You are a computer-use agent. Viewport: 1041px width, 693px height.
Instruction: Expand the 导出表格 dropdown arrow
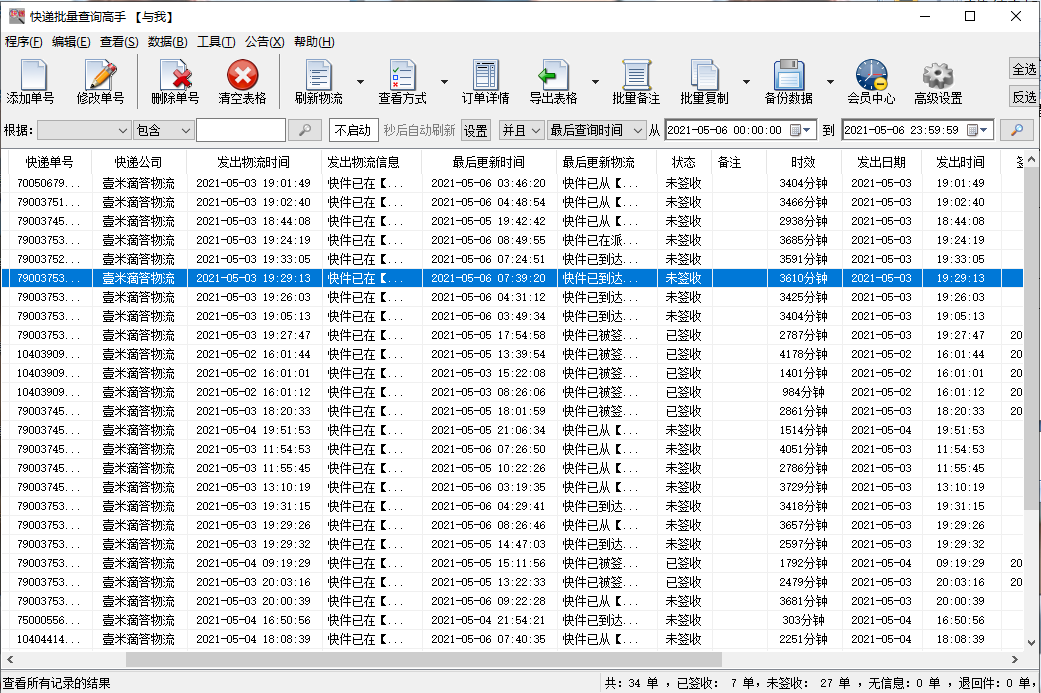point(595,82)
